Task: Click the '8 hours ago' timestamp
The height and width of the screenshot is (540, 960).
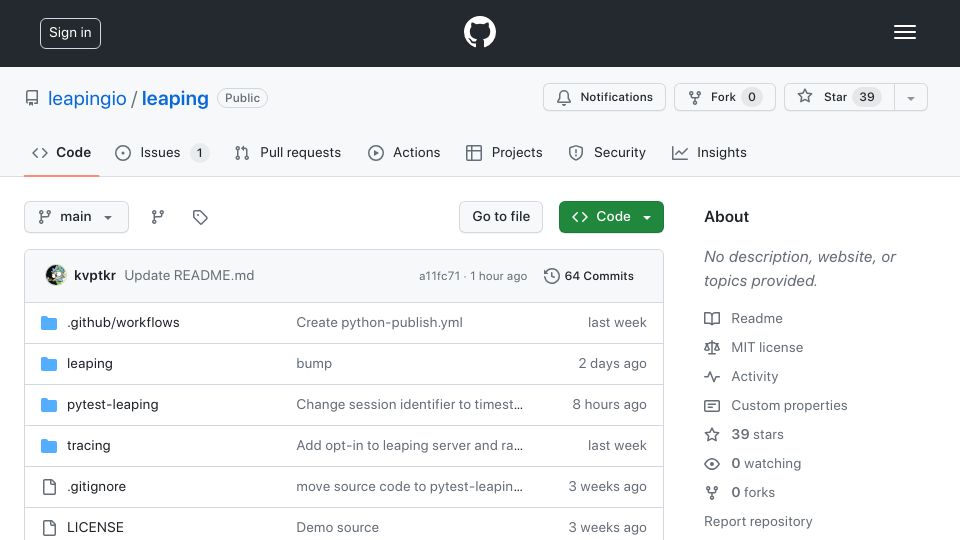Action: [x=609, y=405]
